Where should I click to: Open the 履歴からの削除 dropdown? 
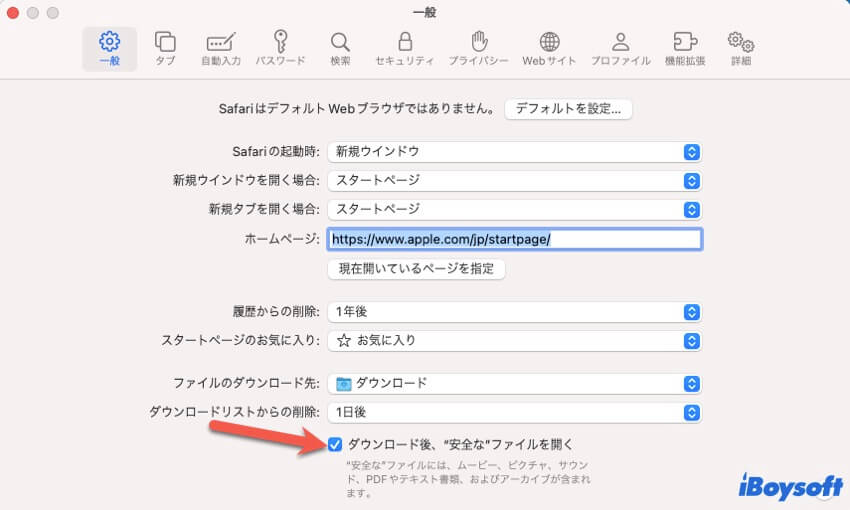click(x=514, y=312)
